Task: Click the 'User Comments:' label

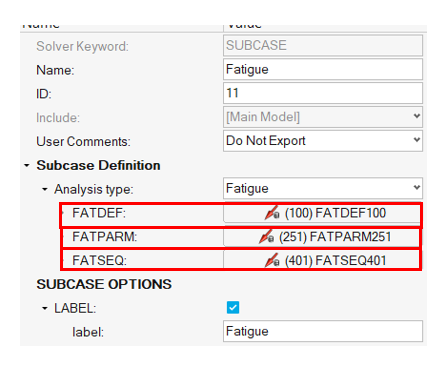Action: click(x=83, y=141)
